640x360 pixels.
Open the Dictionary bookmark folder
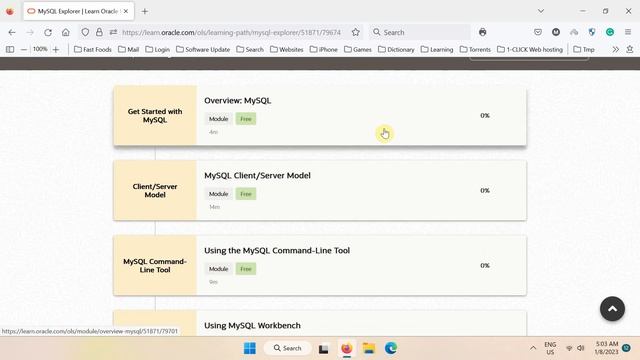click(396, 49)
